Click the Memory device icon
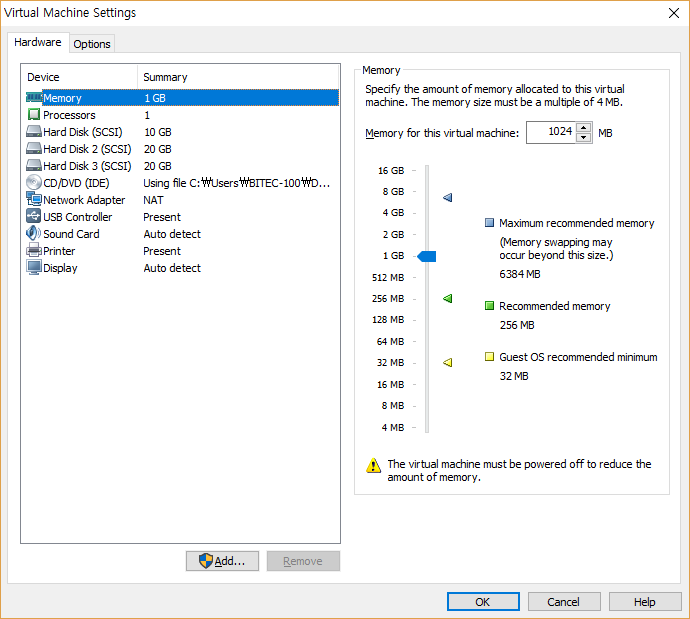Image resolution: width=690 pixels, height=619 pixels. point(34,97)
